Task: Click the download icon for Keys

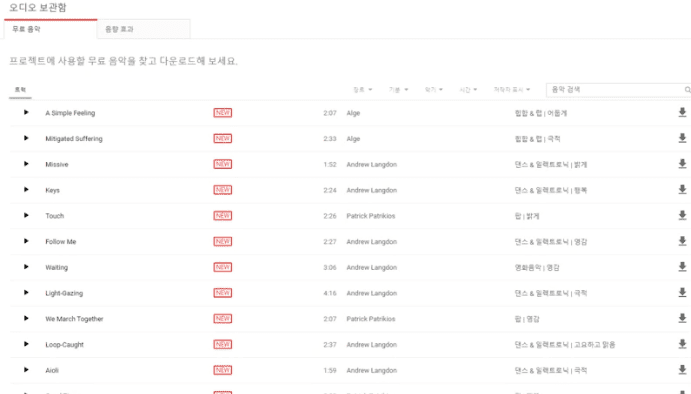Action: [x=682, y=190]
